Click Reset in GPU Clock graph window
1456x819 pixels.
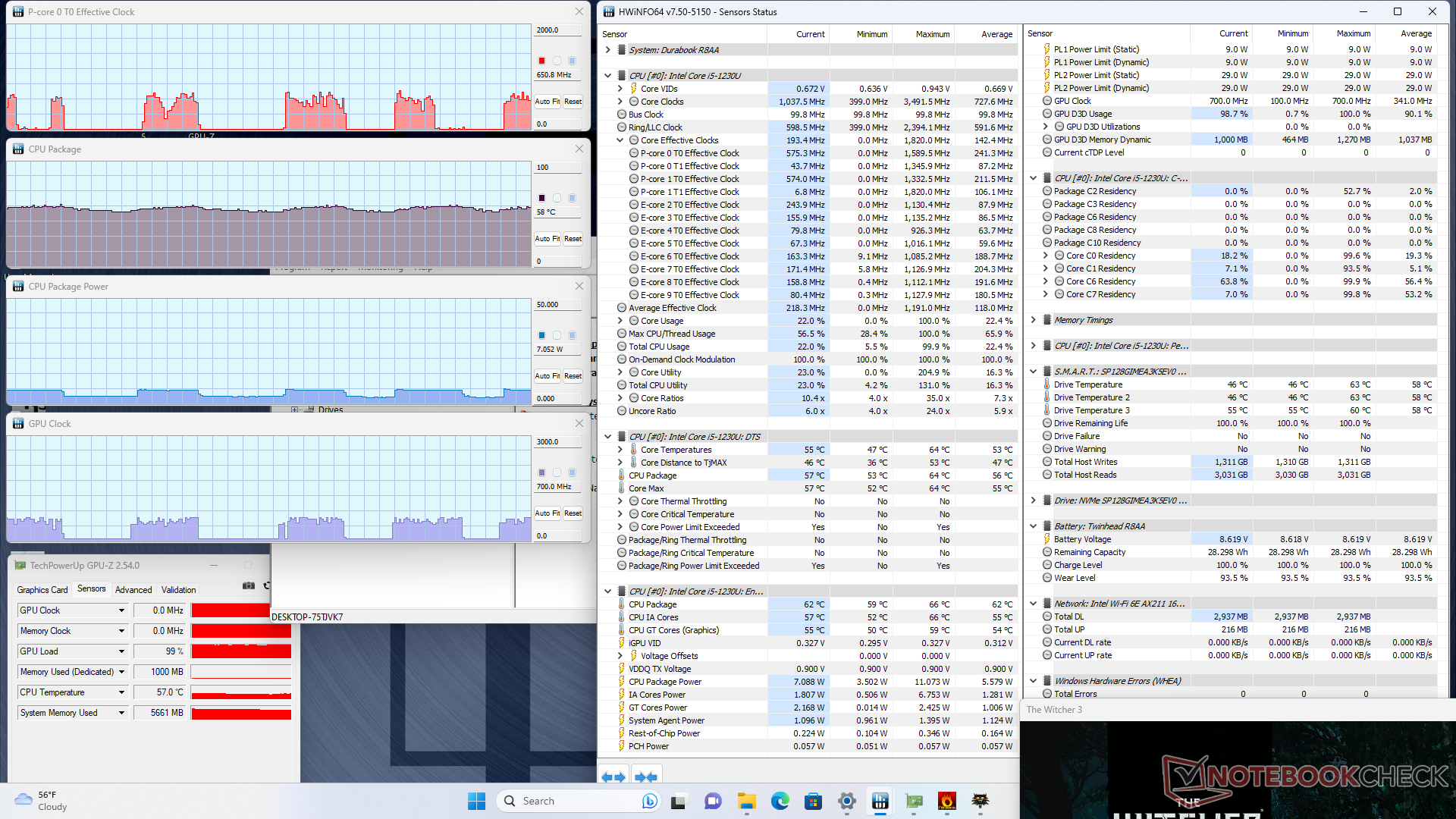pyautogui.click(x=573, y=513)
